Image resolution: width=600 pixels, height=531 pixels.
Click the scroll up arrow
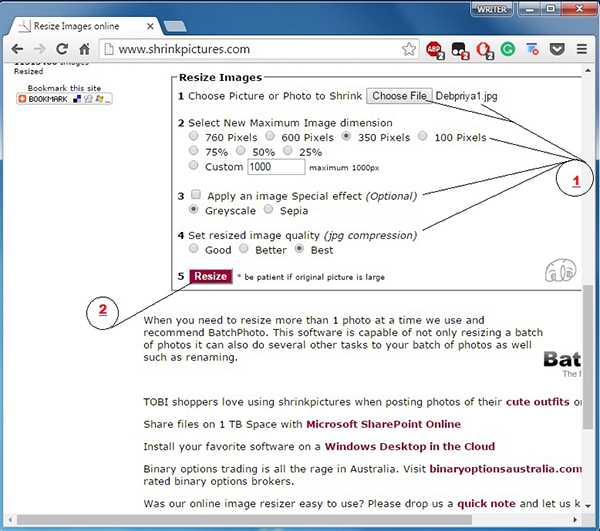[x=587, y=70]
